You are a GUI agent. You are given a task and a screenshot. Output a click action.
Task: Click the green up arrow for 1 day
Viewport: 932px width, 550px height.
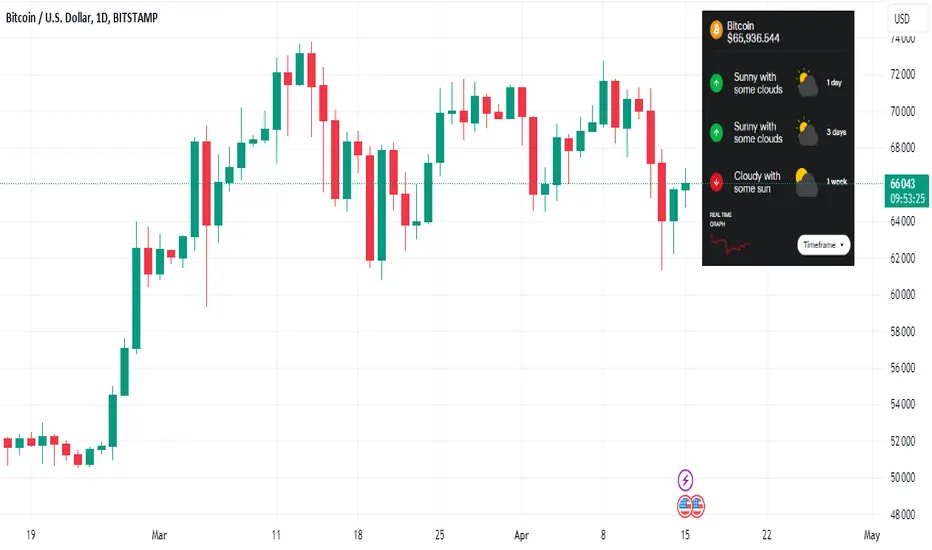point(716,83)
